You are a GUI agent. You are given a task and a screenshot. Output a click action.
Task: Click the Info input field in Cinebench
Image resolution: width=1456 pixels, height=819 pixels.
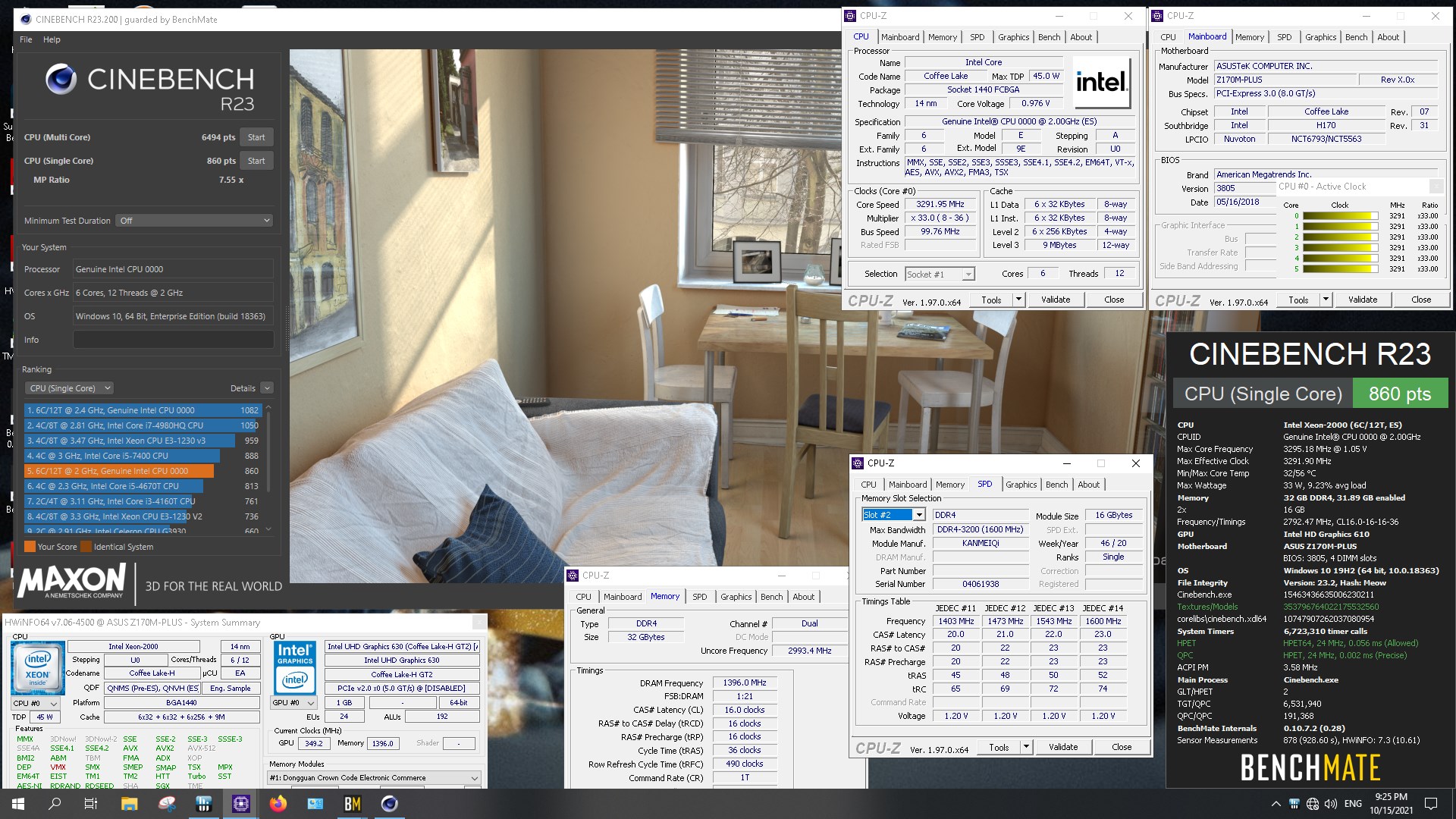point(173,340)
